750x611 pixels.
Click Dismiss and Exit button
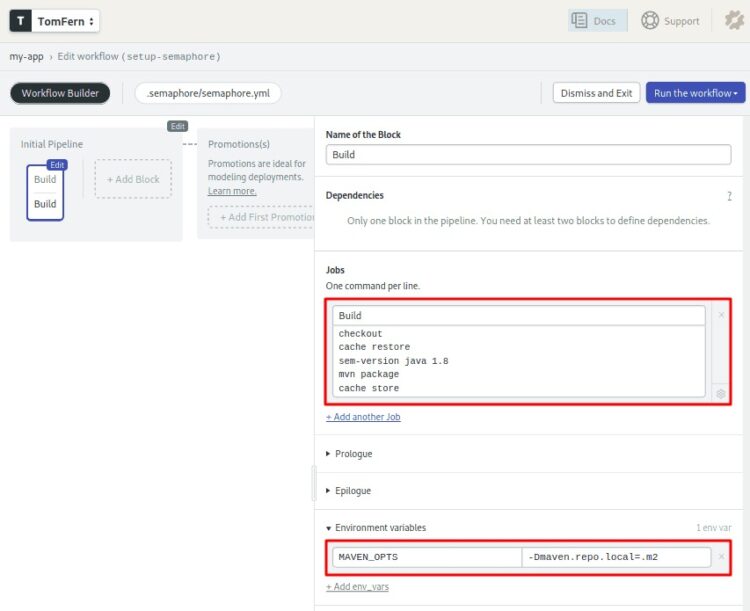[596, 93]
